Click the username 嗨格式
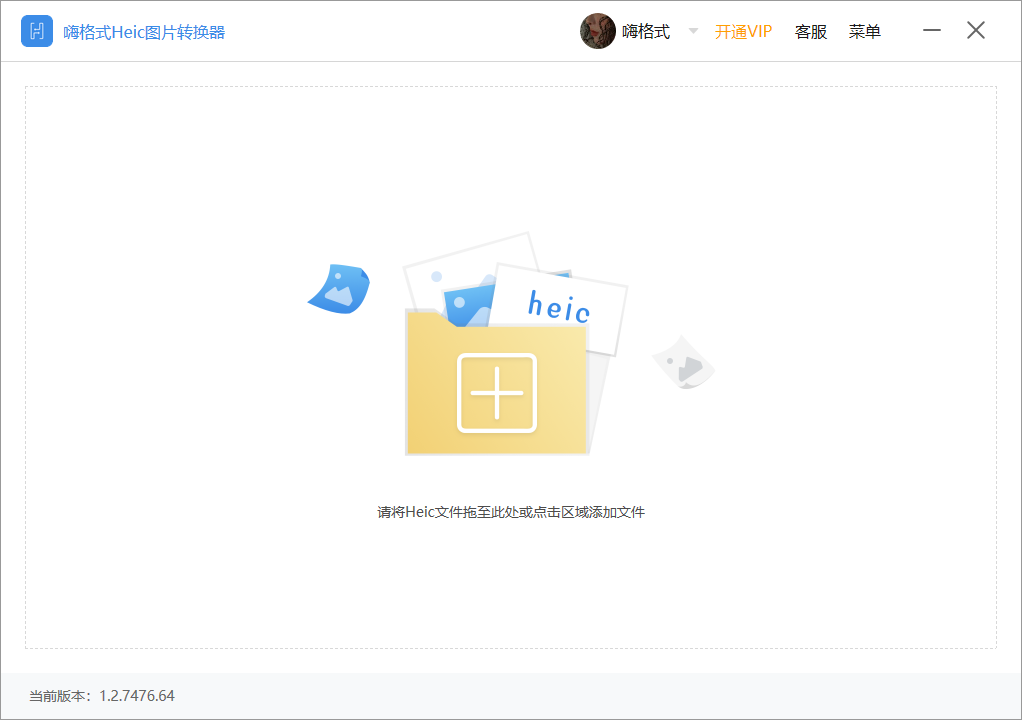 [x=646, y=31]
